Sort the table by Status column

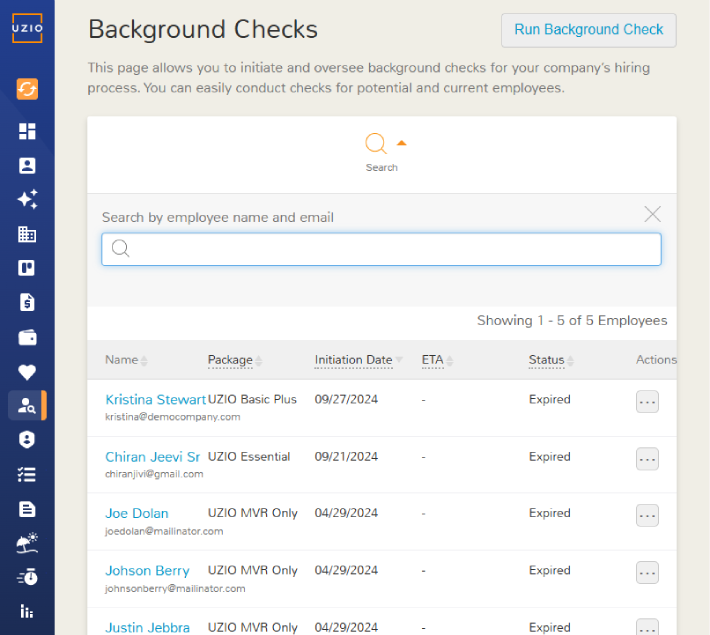(x=551, y=360)
